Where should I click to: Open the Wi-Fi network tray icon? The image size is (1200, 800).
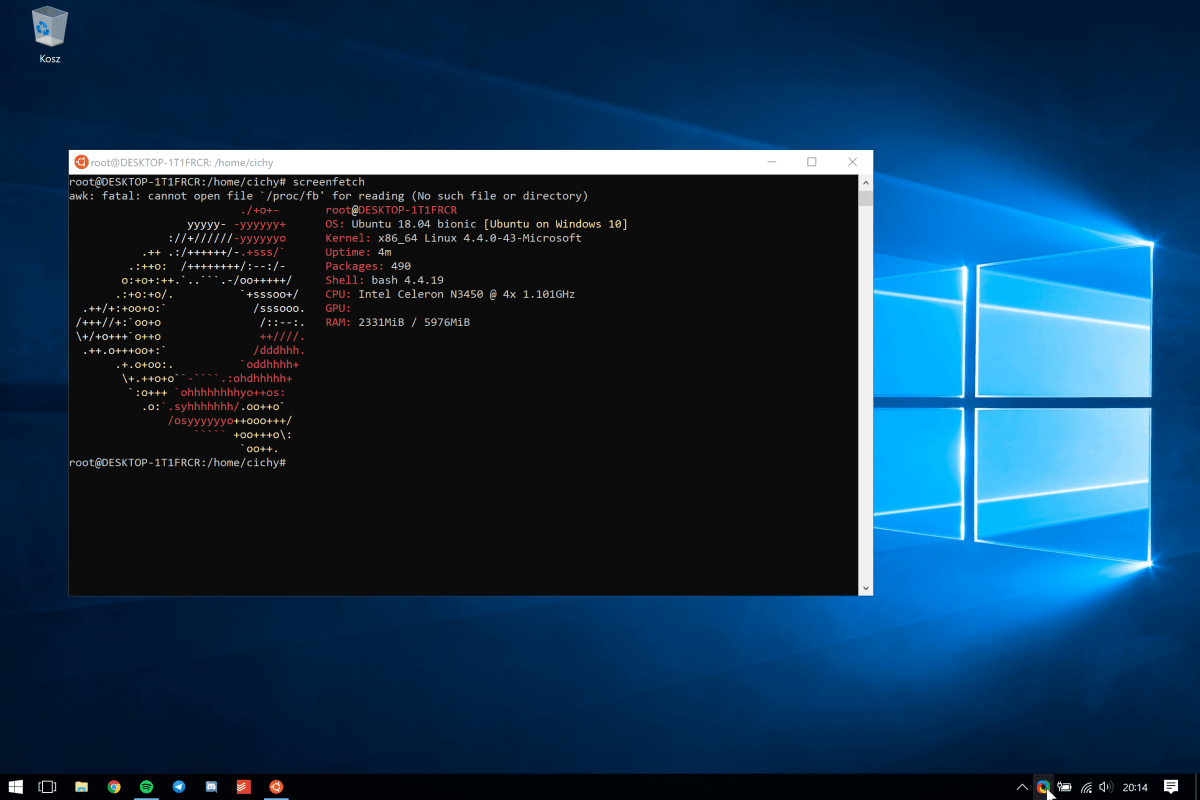point(1086,787)
